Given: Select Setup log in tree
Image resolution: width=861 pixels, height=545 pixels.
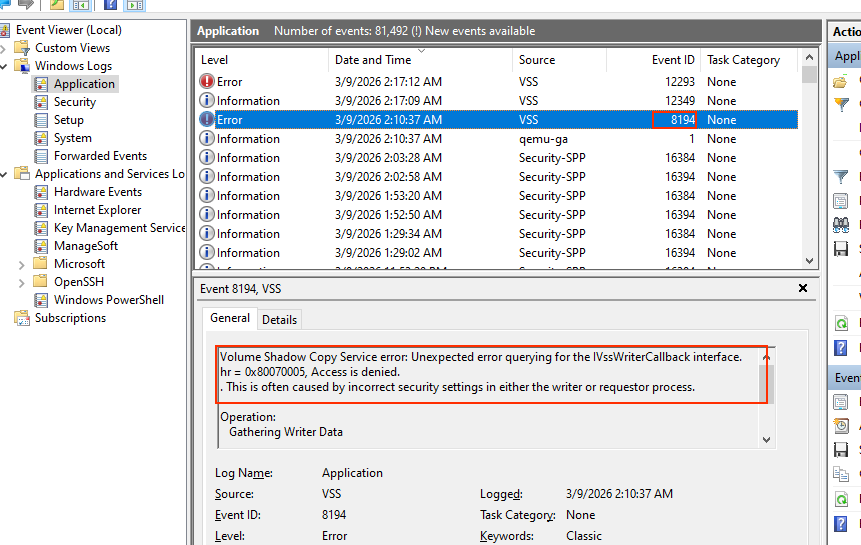Looking at the screenshot, I should pyautogui.click(x=69, y=120).
